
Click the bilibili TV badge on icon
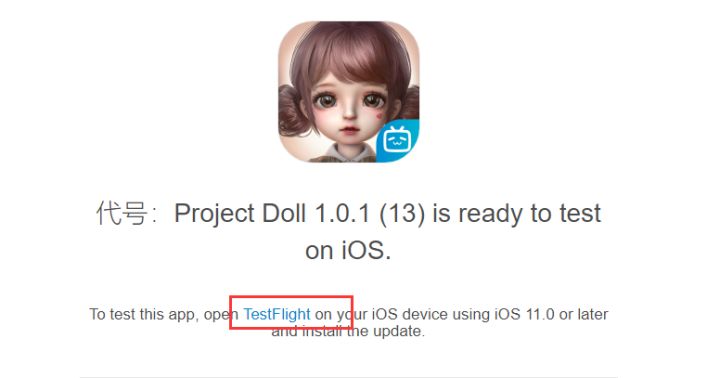[x=398, y=141]
